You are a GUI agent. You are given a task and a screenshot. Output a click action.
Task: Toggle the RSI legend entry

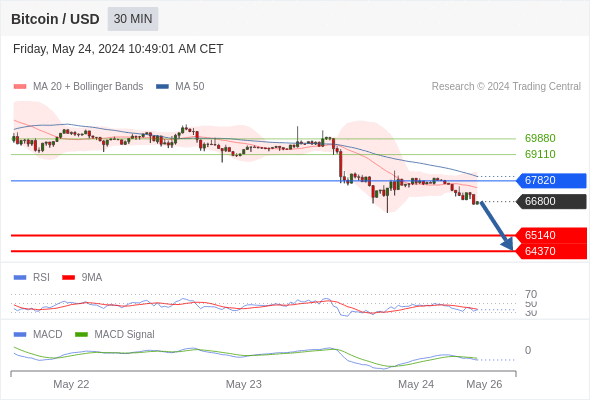coord(32,277)
